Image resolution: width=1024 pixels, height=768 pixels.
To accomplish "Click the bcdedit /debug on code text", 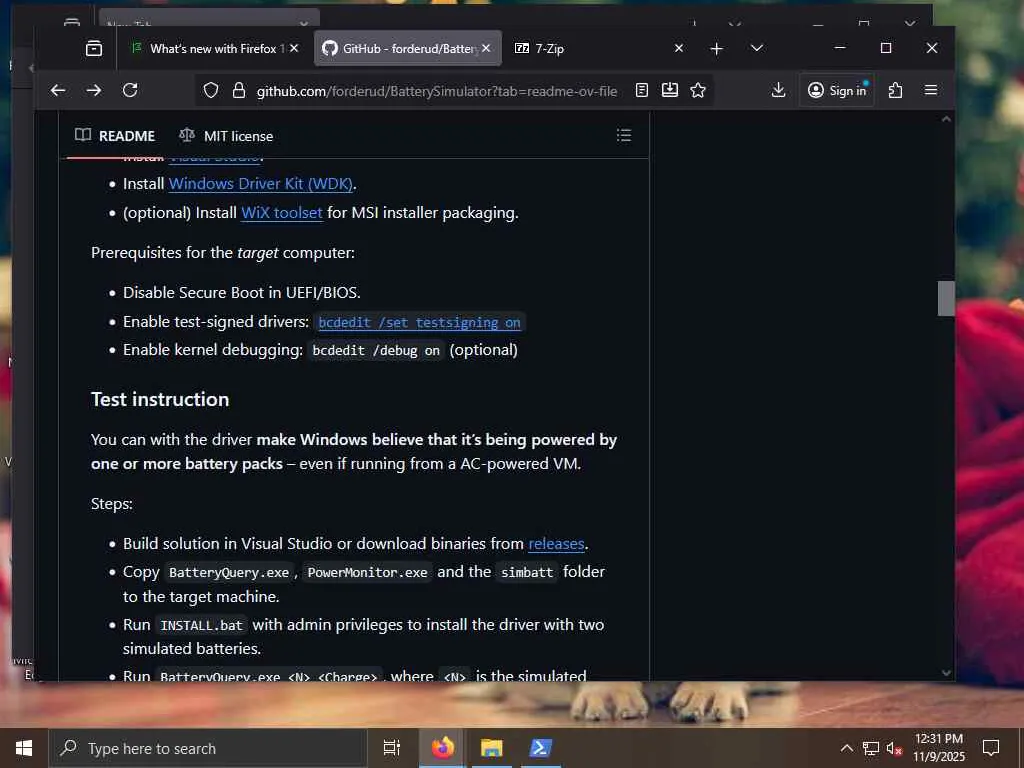I will click(376, 351).
